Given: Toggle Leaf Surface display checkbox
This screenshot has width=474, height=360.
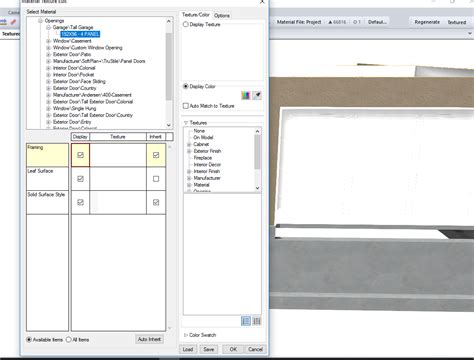Looking at the screenshot, I should pos(80,179).
